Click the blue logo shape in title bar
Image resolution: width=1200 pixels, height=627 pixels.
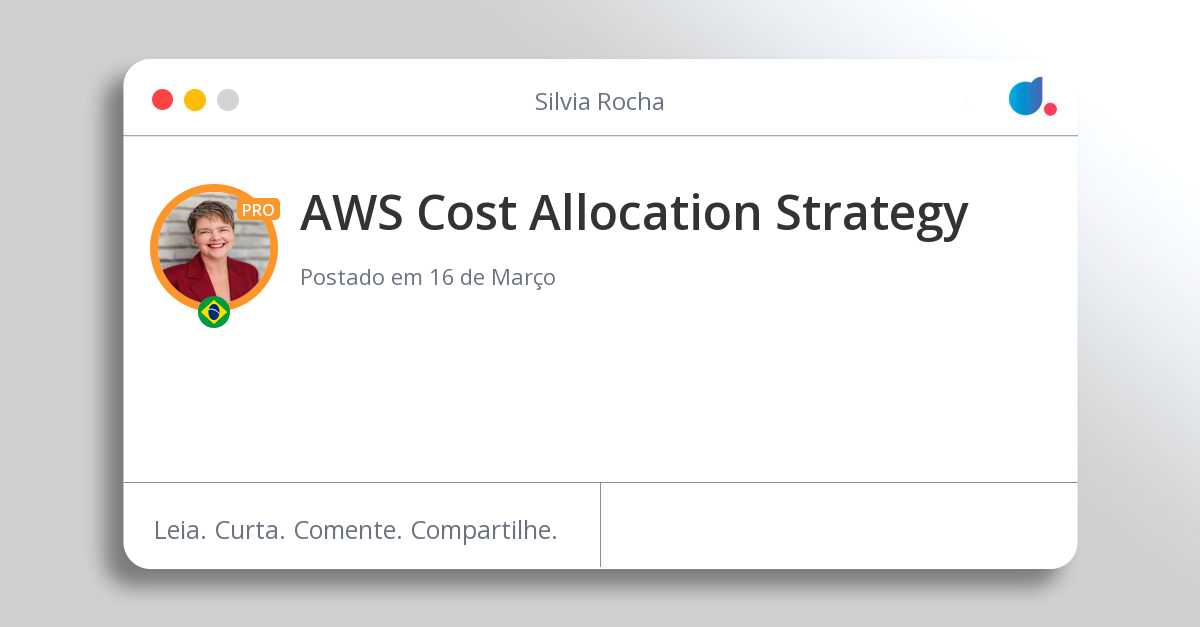click(x=1025, y=96)
